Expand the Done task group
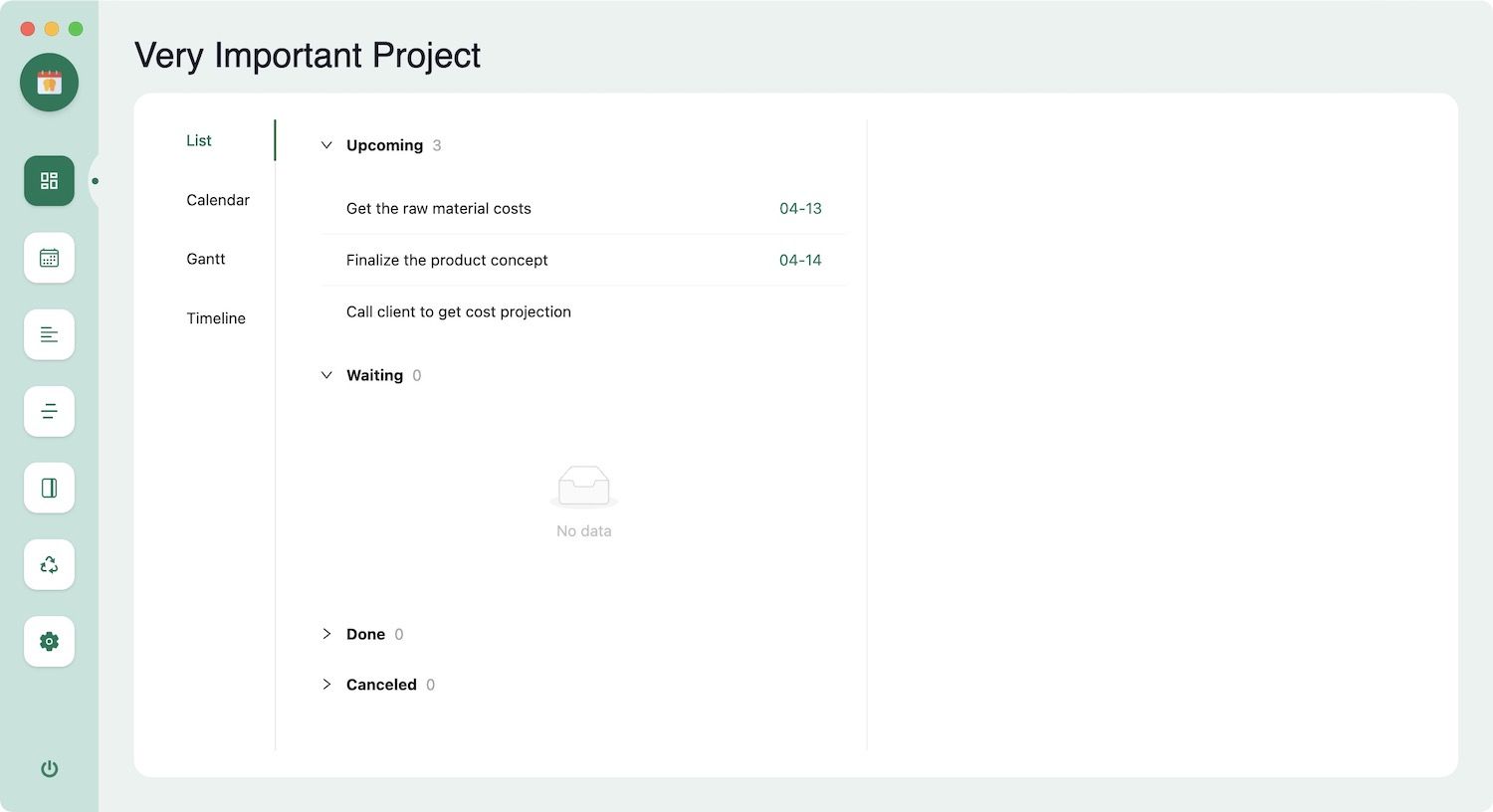 (326, 634)
